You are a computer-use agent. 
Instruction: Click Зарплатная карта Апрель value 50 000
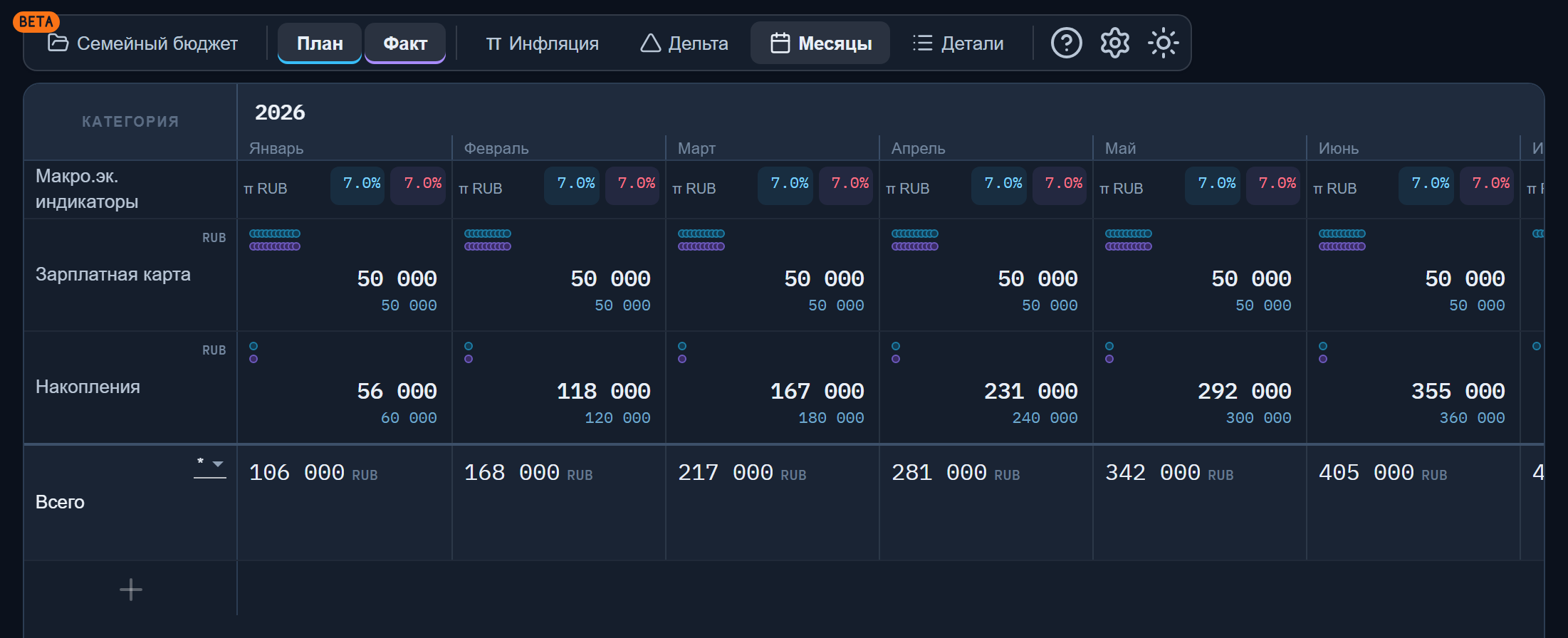click(1038, 278)
